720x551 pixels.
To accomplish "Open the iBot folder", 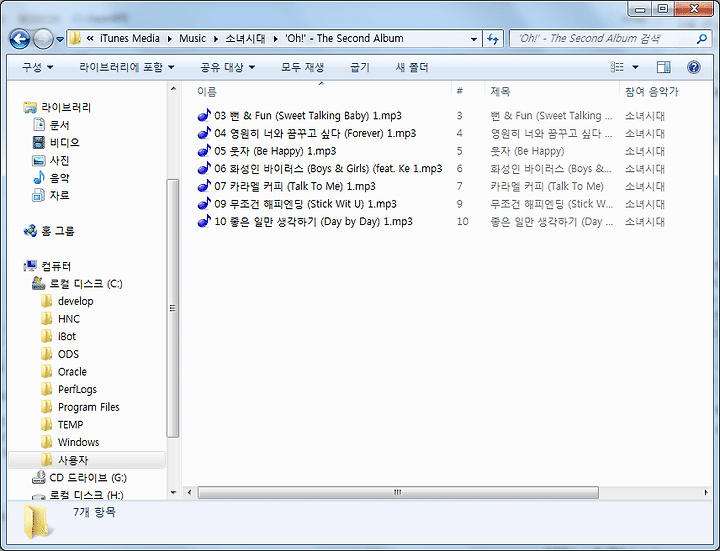I will point(67,337).
